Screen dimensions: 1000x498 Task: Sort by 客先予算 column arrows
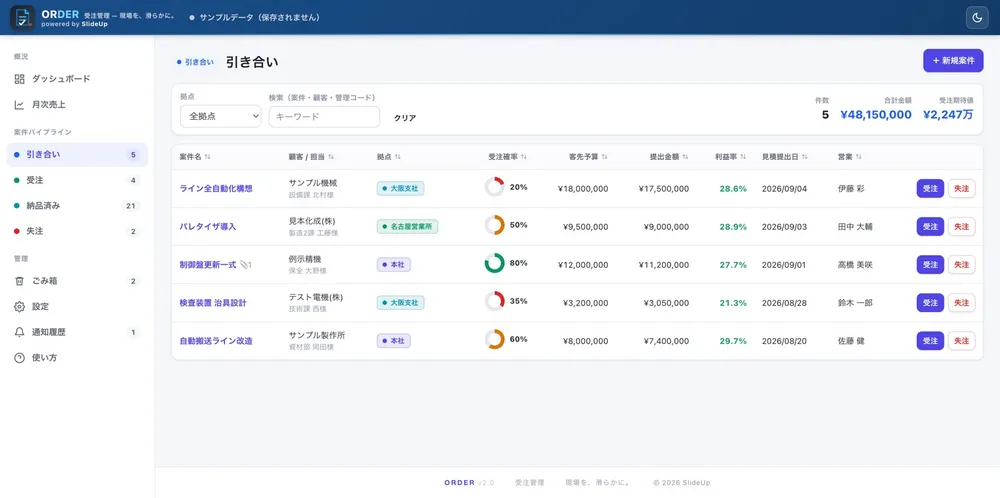click(605, 157)
